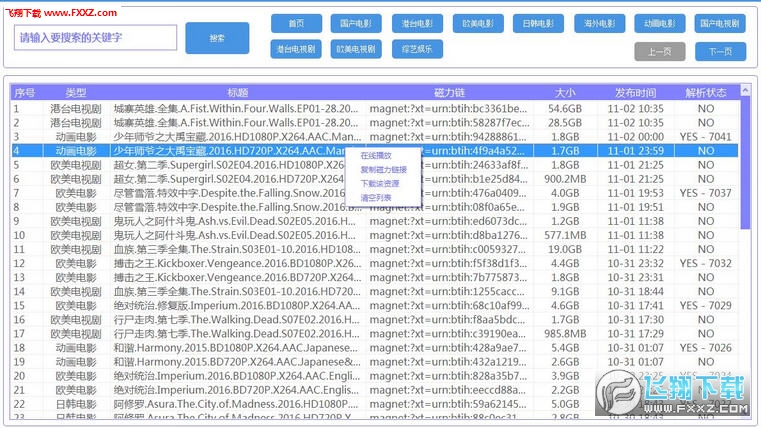
Task: Click row number 16 in the list
Action: point(19,320)
